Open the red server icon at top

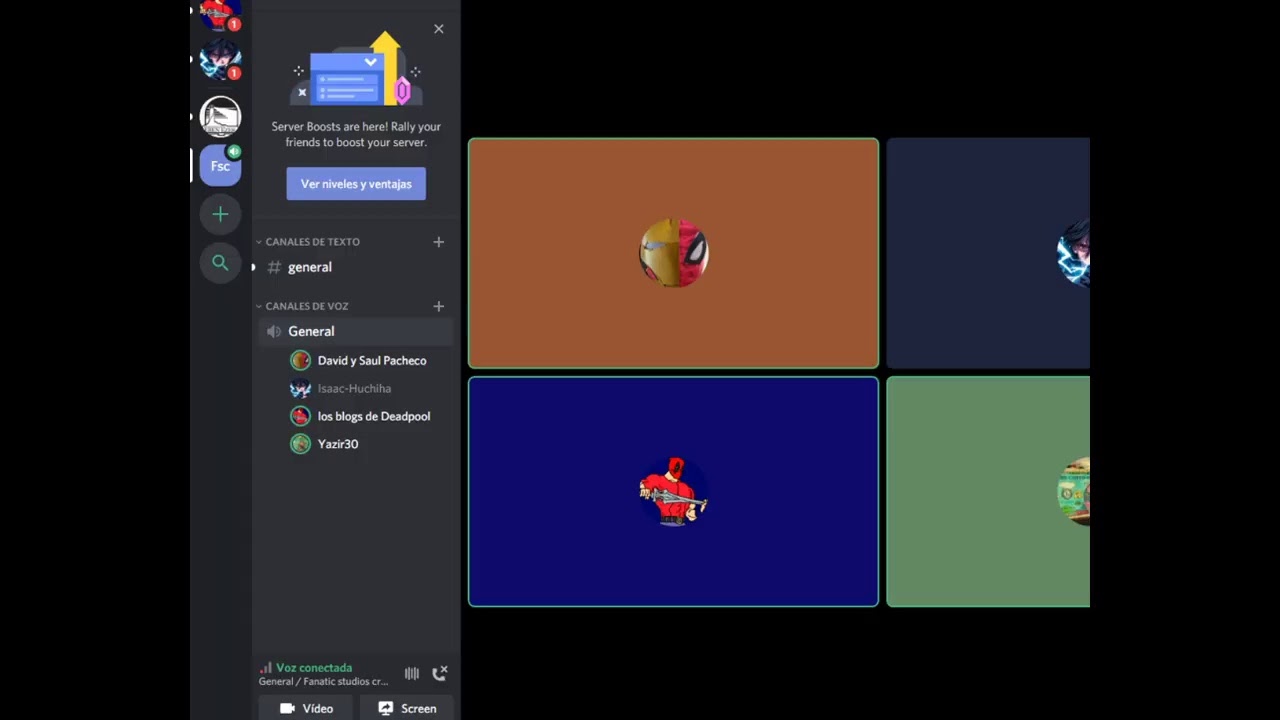click(x=220, y=14)
